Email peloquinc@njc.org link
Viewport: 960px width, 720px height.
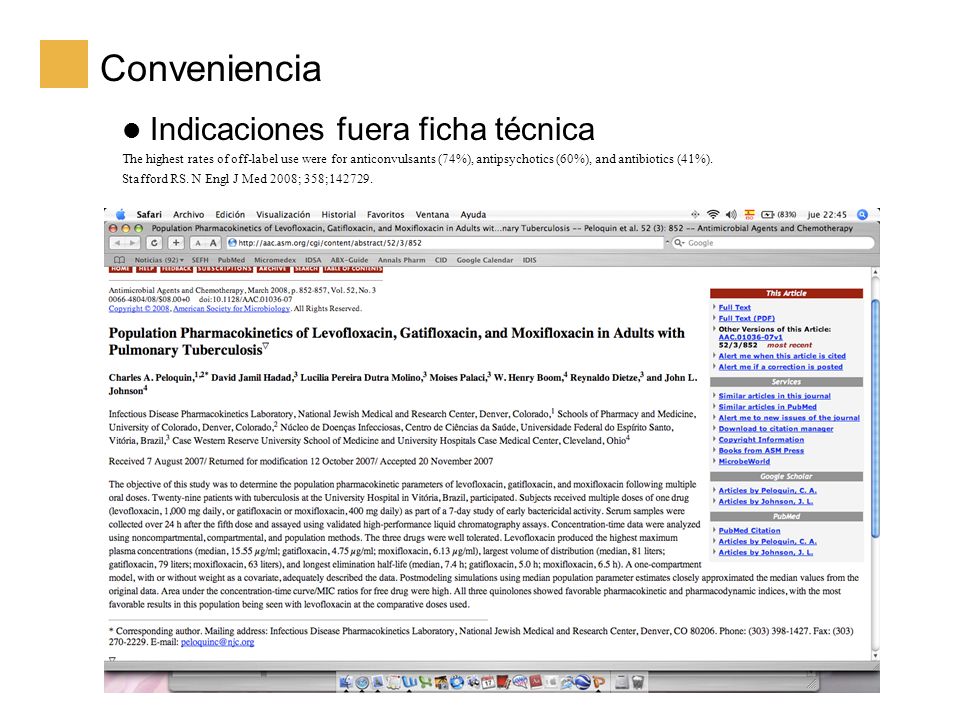(x=217, y=642)
